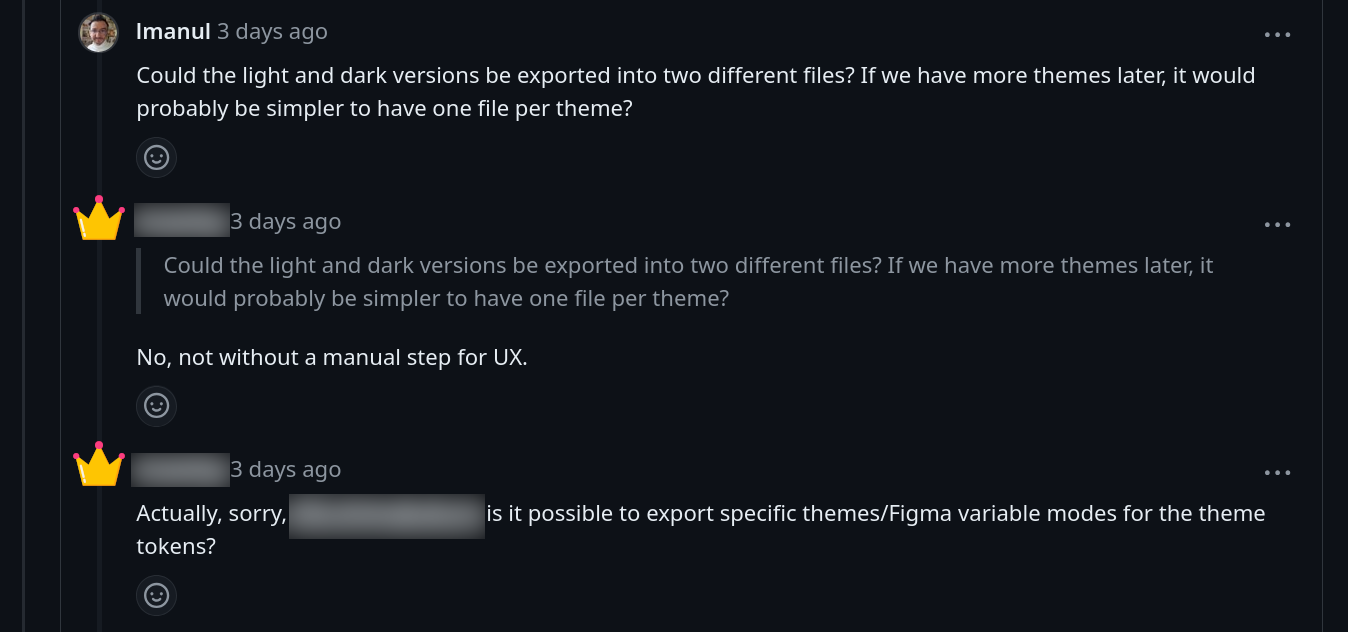
Task: Open '3 days ago' link on 'Actually, sorry' comment
Action: 286,469
